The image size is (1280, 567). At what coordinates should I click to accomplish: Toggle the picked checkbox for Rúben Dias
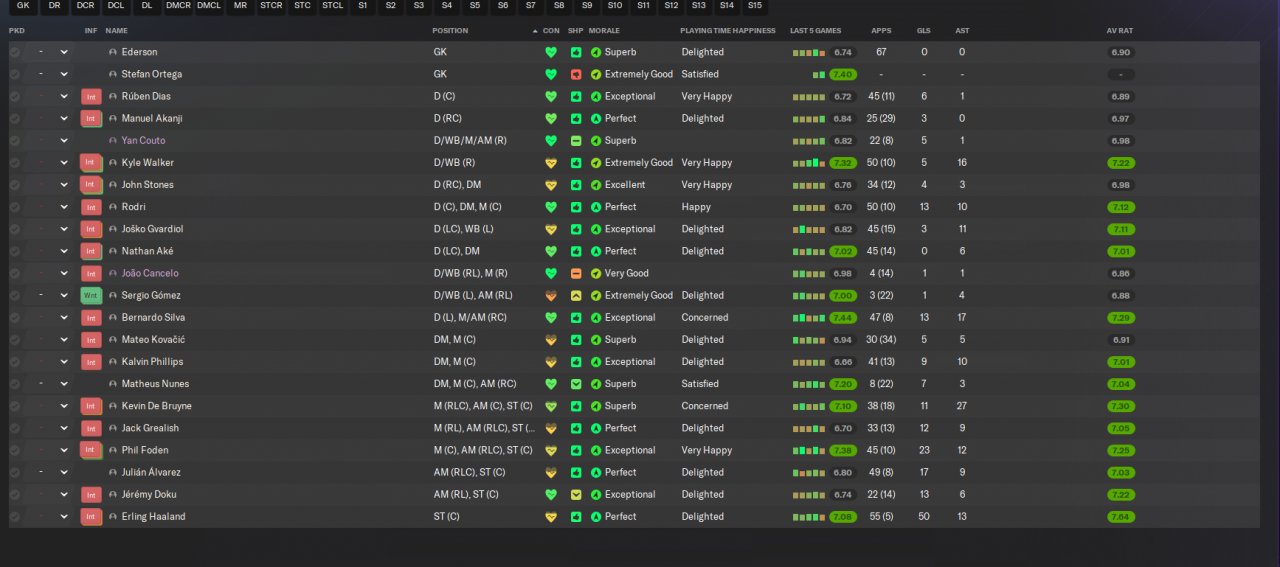pos(15,96)
